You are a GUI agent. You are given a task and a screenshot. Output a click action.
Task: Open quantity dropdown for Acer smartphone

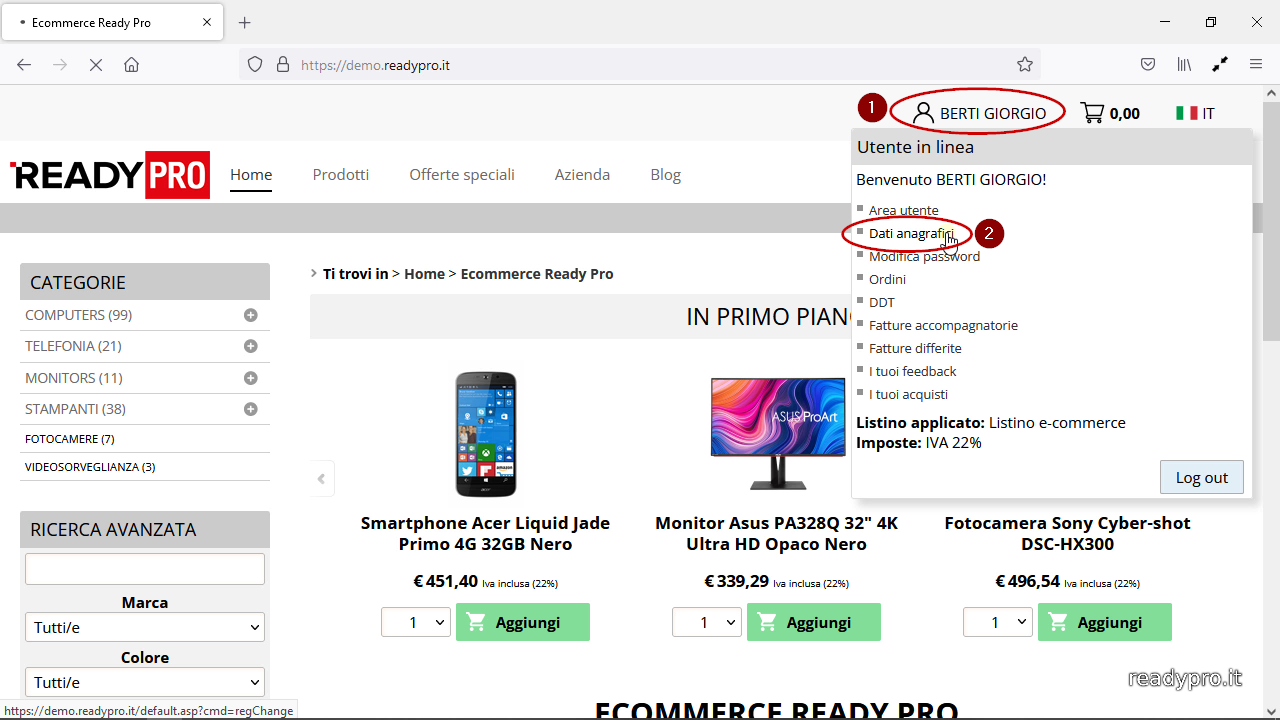(416, 622)
